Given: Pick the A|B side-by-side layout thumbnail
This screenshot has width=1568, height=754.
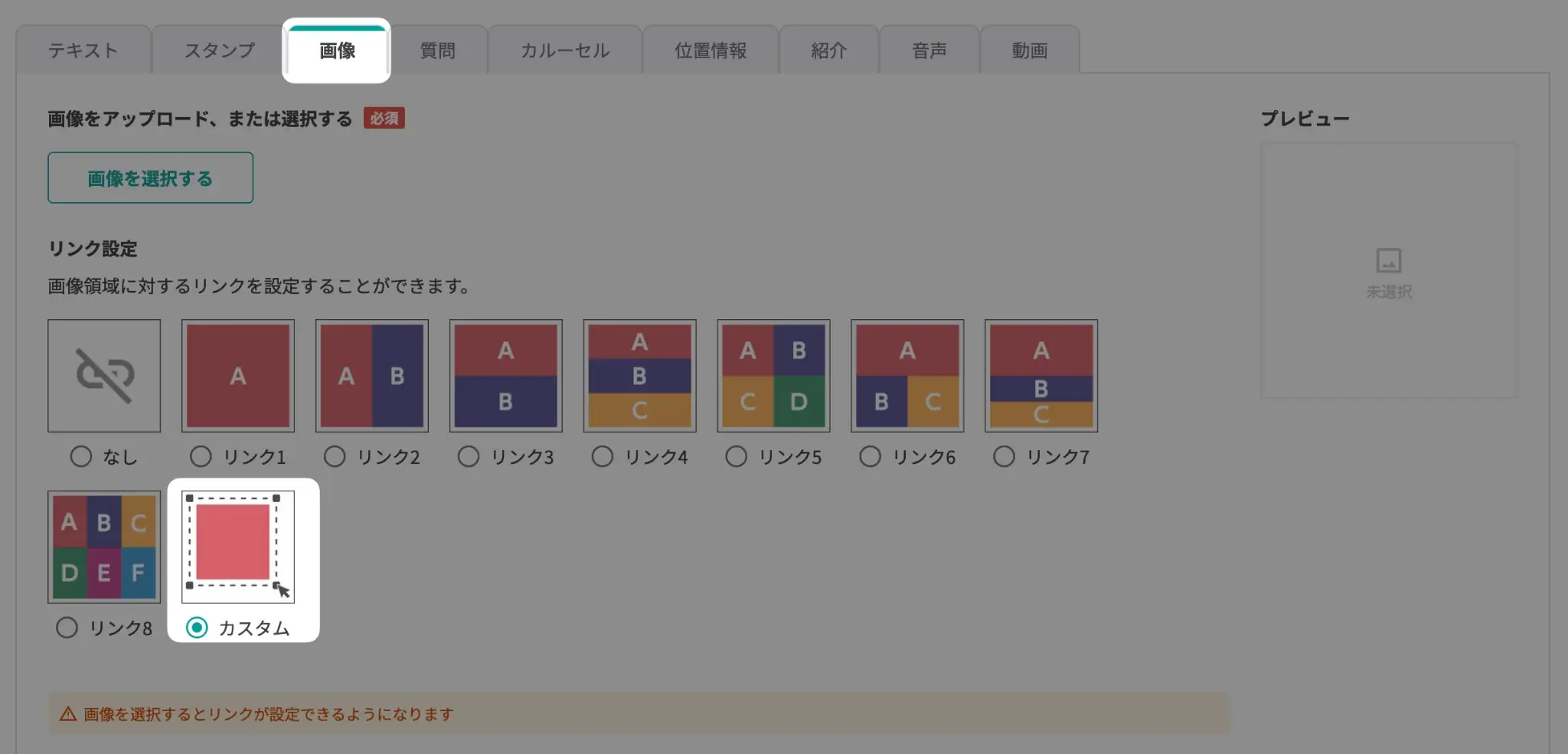Looking at the screenshot, I should pos(372,376).
